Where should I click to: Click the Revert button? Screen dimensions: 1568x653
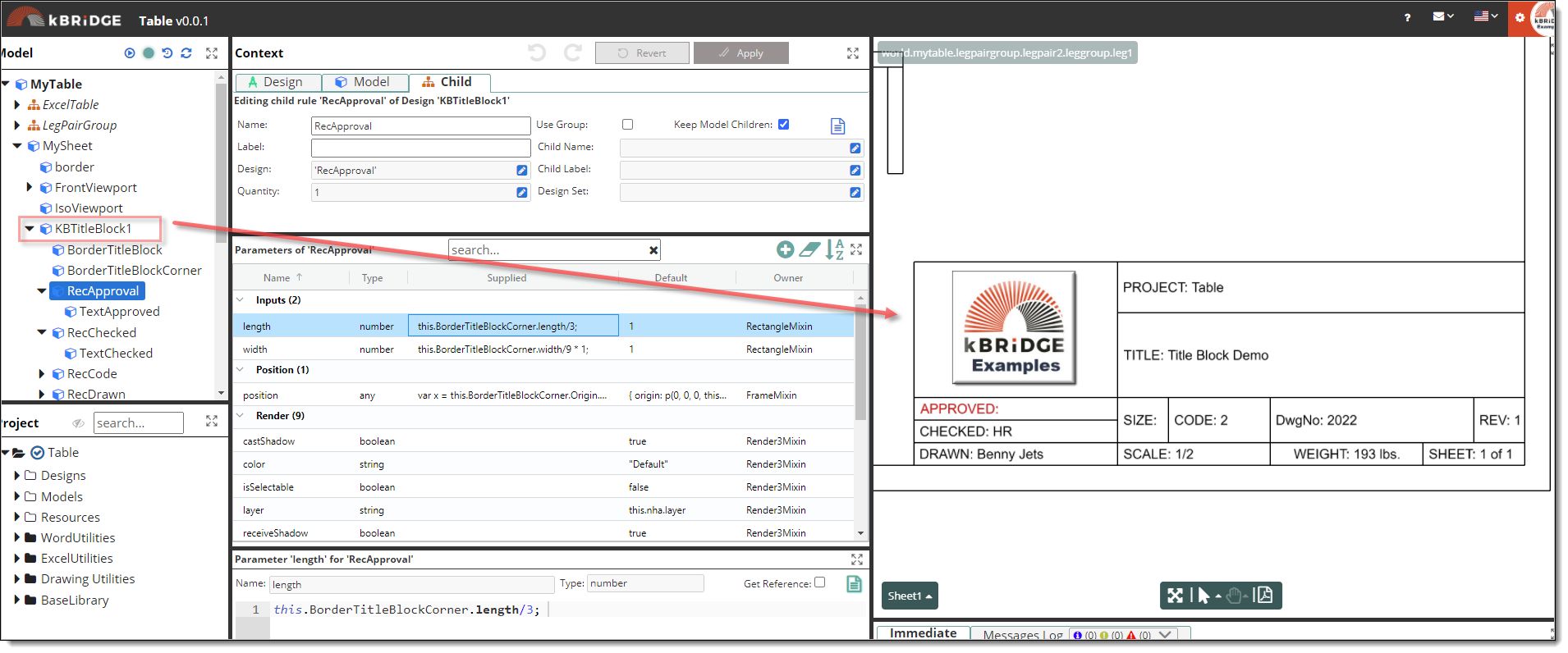tap(642, 53)
